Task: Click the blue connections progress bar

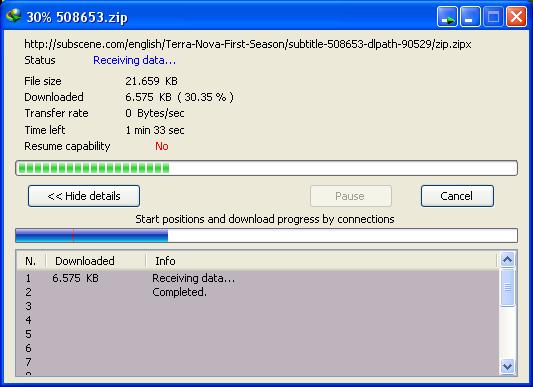Action: 266,235
